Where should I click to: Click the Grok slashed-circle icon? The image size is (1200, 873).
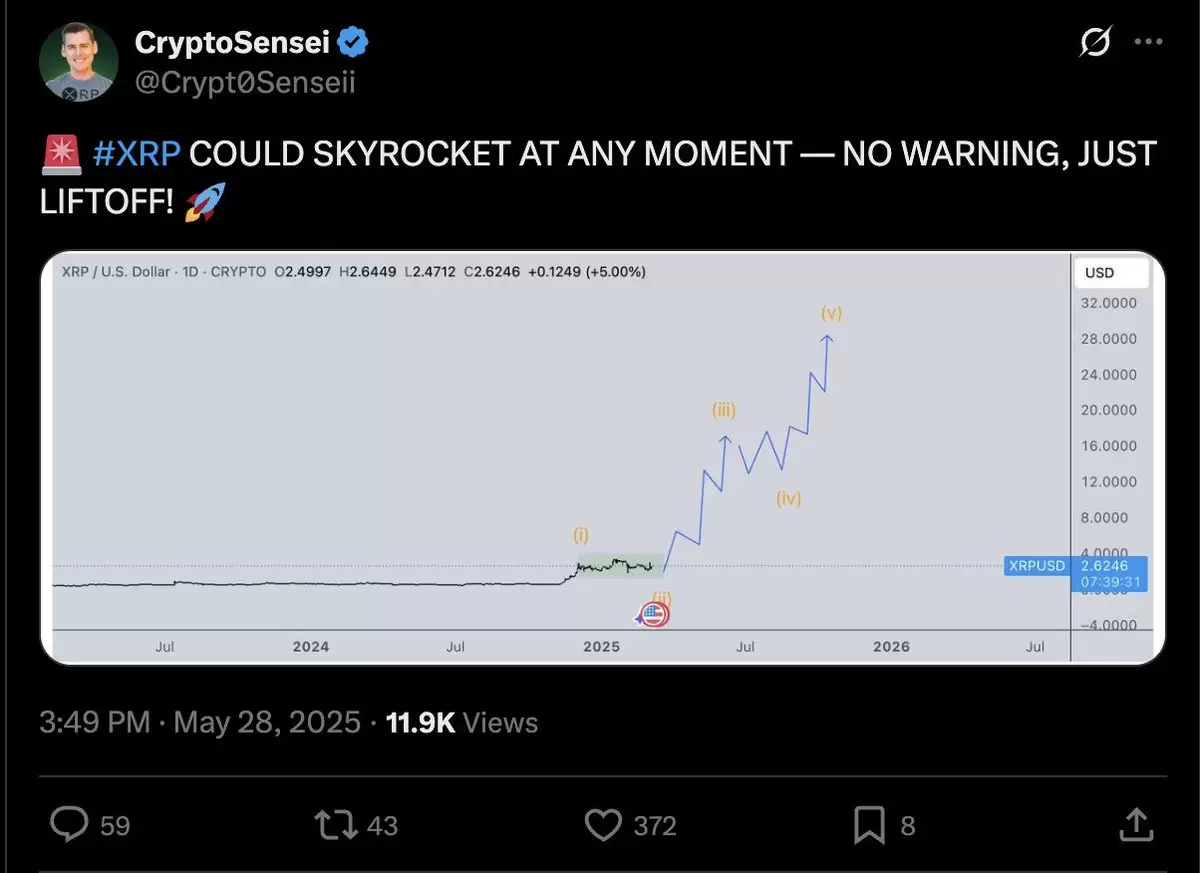[1095, 43]
